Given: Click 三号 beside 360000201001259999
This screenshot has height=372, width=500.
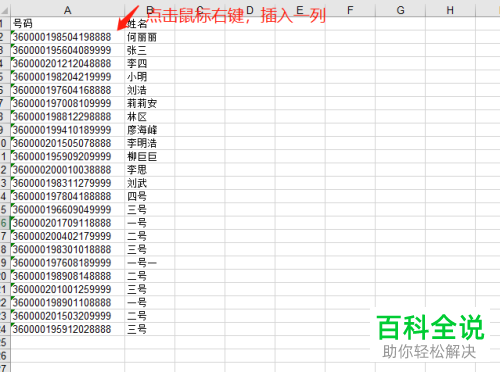Looking at the screenshot, I should [150, 289].
